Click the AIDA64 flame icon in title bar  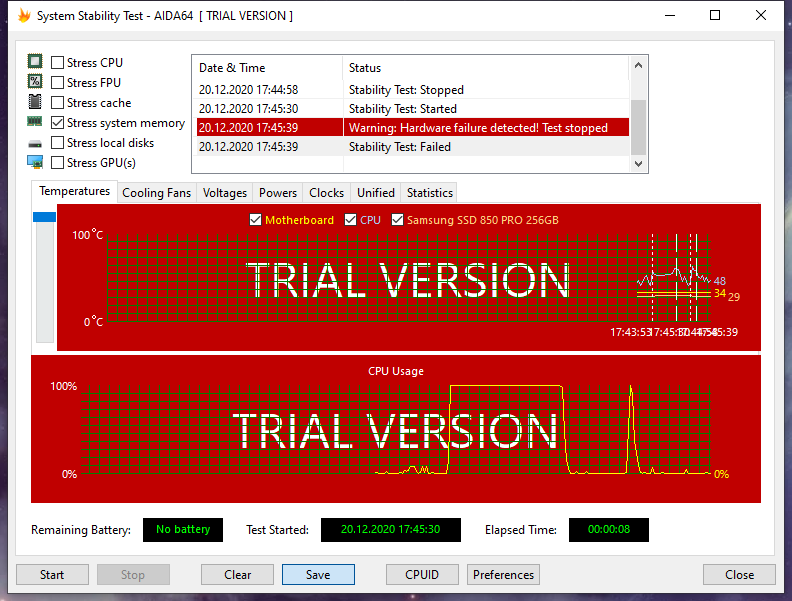tap(24, 16)
